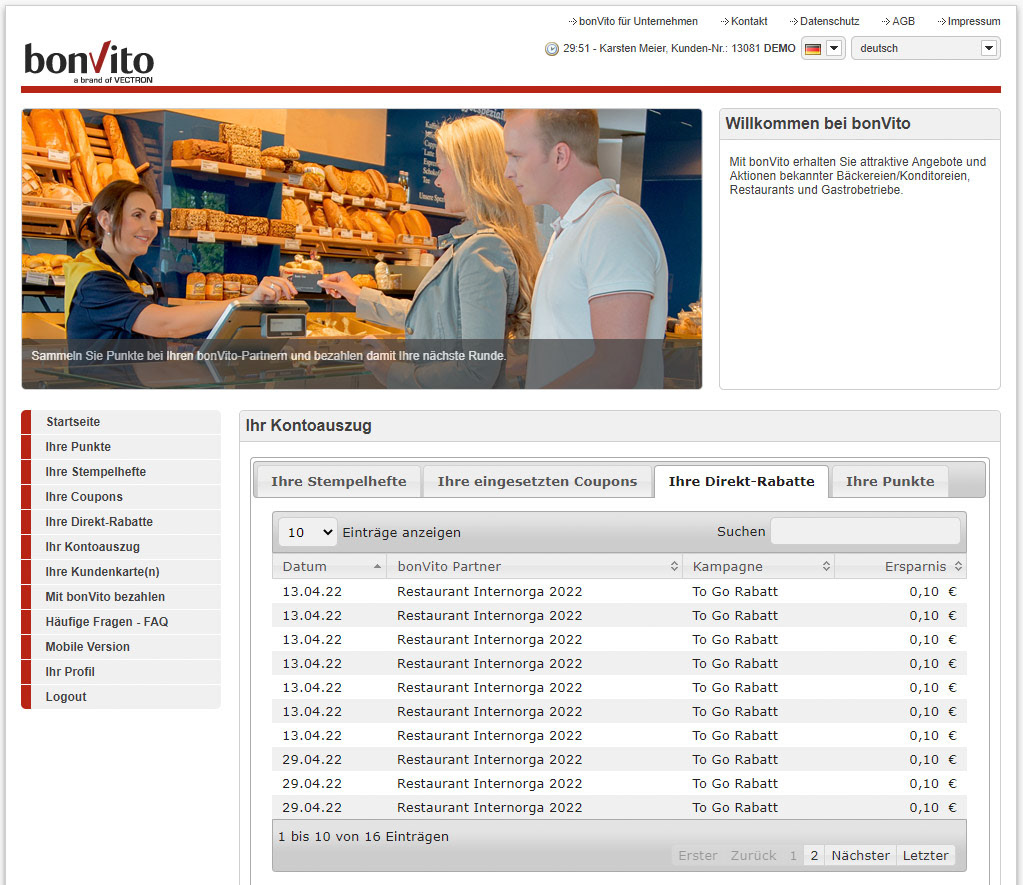Click the bakery banner image
Screen dimensions: 1023x885
[362, 249]
